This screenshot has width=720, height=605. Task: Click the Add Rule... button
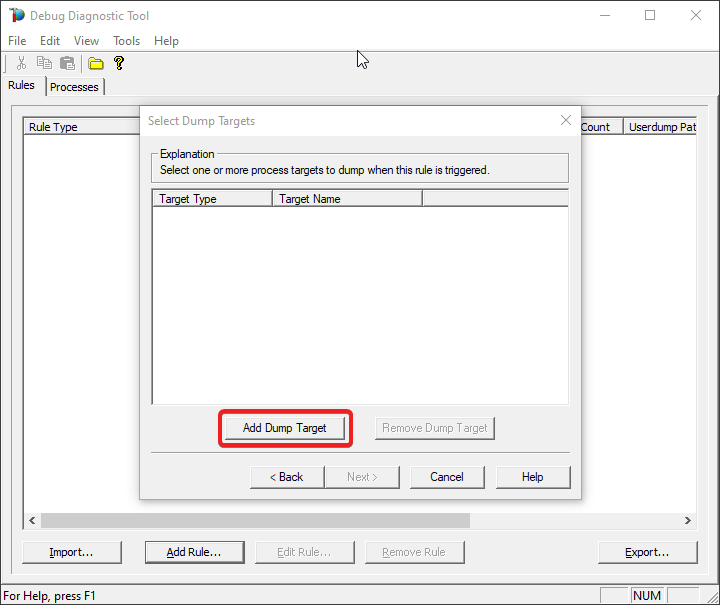coord(195,552)
